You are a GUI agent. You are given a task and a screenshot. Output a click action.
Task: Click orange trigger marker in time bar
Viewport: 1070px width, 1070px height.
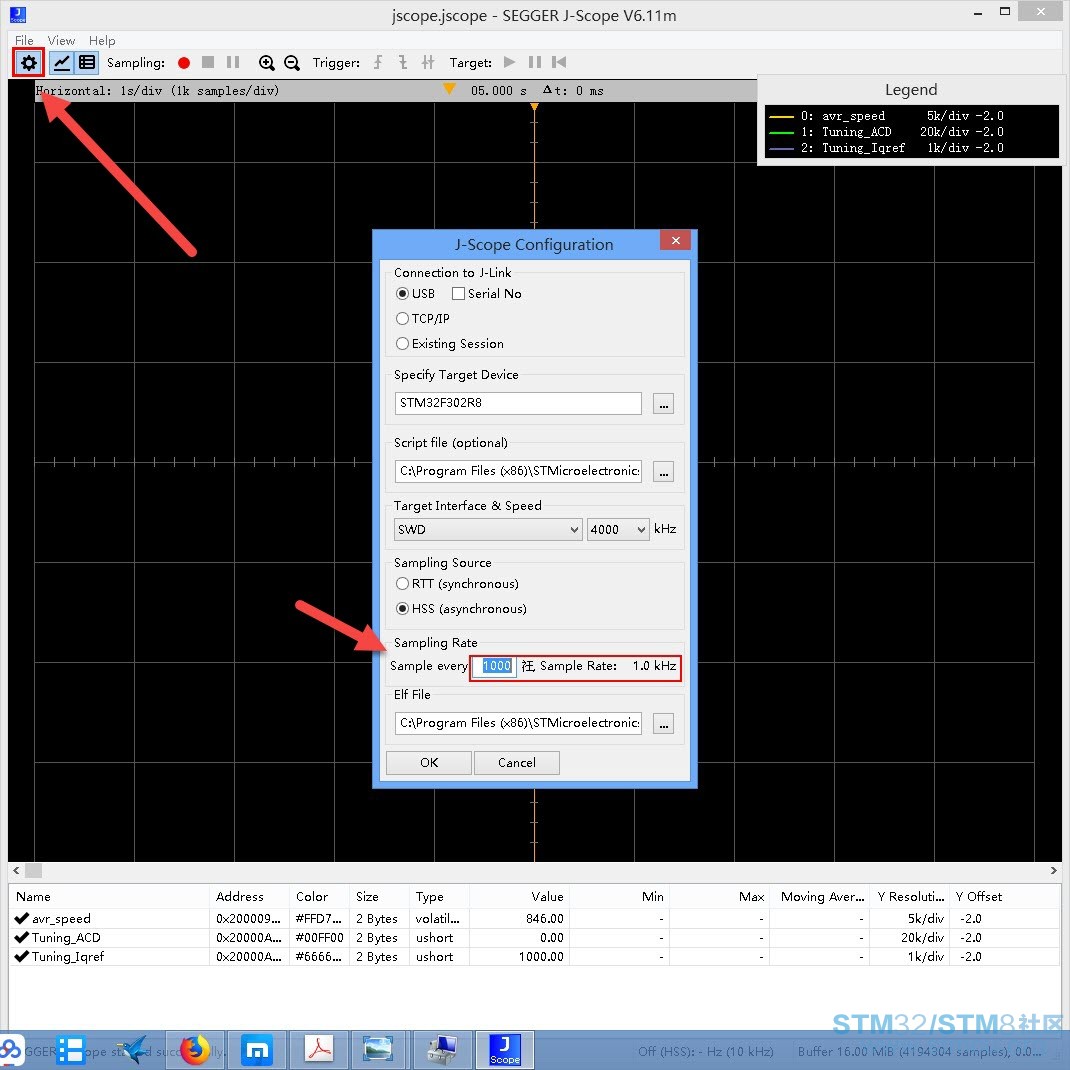click(x=449, y=89)
